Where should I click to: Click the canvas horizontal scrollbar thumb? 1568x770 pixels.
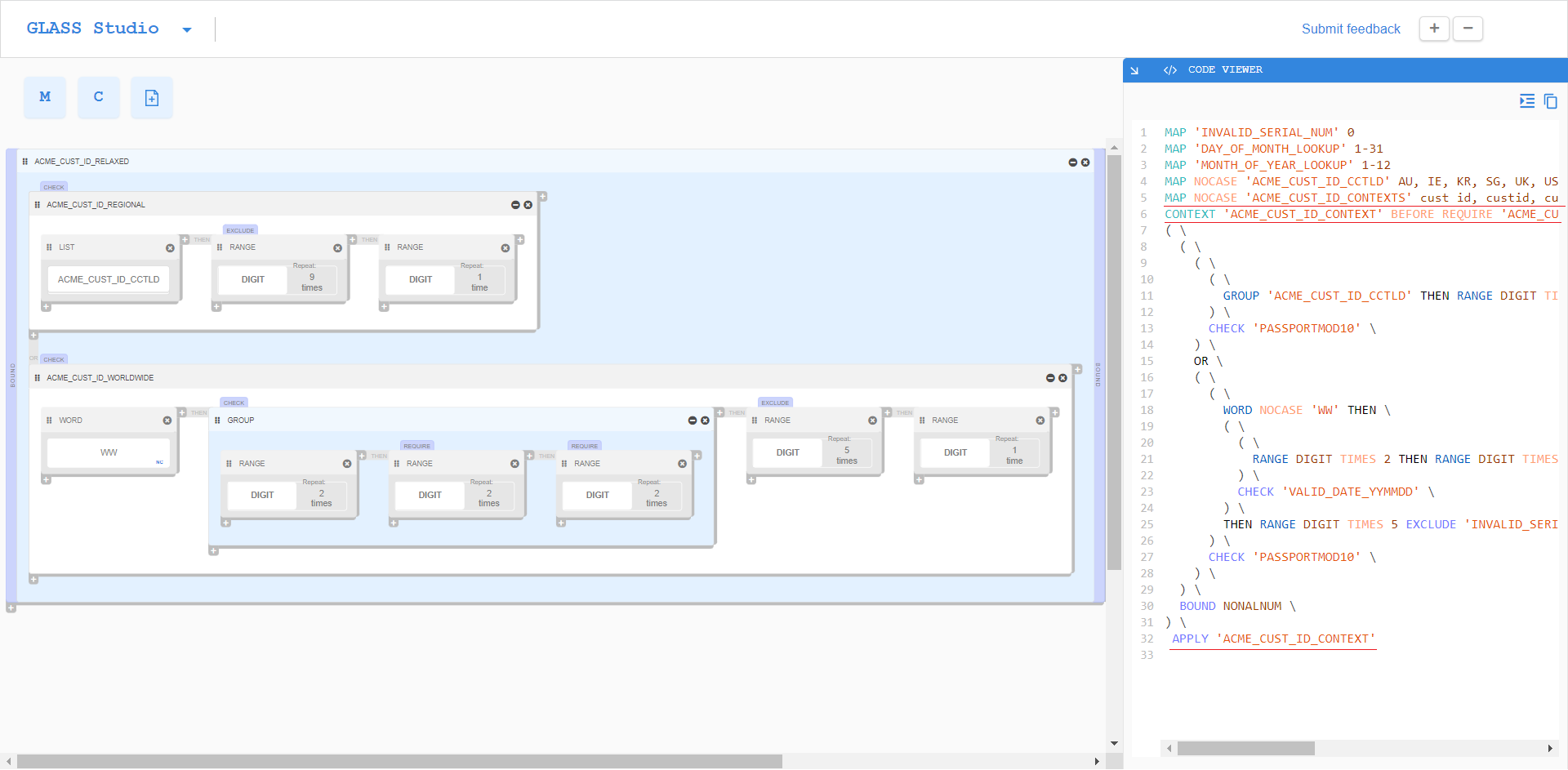tap(400, 762)
